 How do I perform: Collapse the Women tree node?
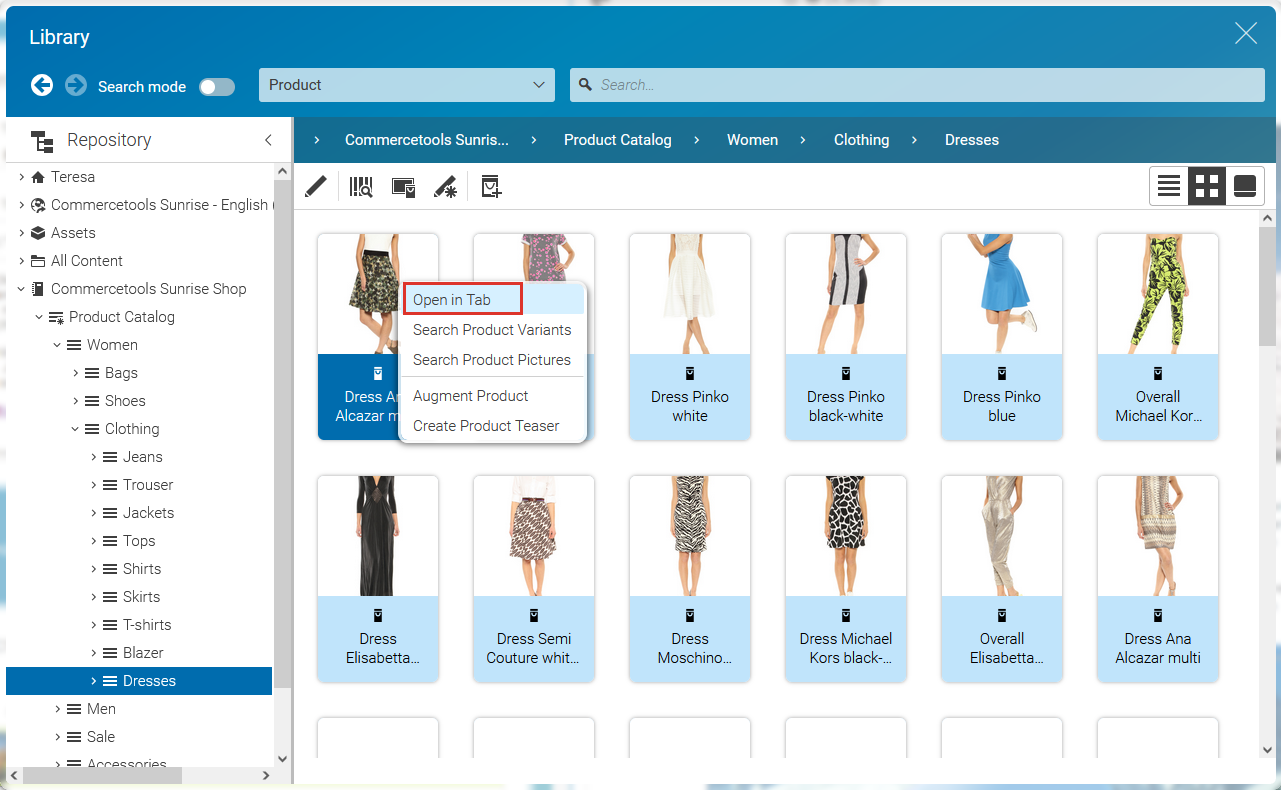[x=55, y=344]
